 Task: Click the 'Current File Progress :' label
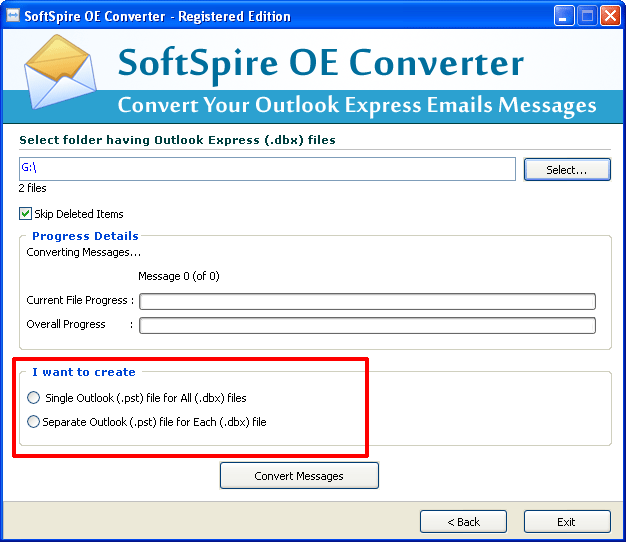click(80, 300)
